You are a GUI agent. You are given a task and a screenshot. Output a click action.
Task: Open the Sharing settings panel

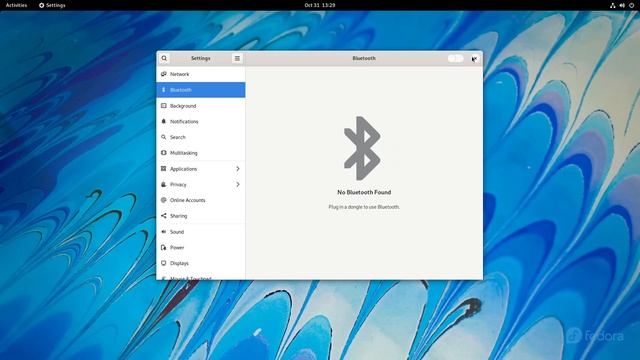201,216
